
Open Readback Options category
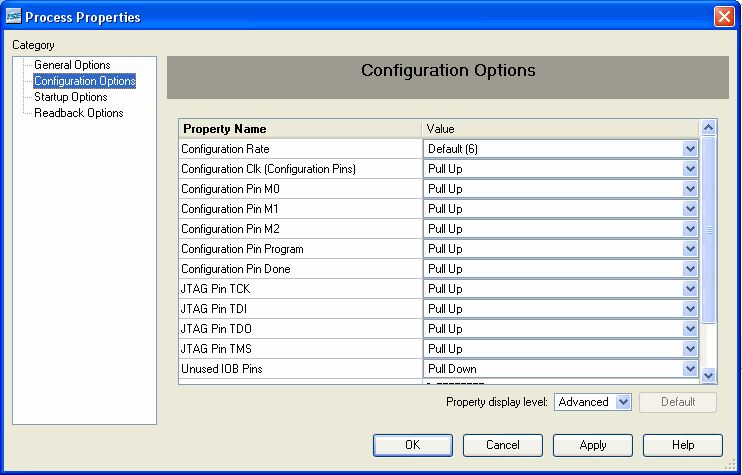click(x=79, y=113)
